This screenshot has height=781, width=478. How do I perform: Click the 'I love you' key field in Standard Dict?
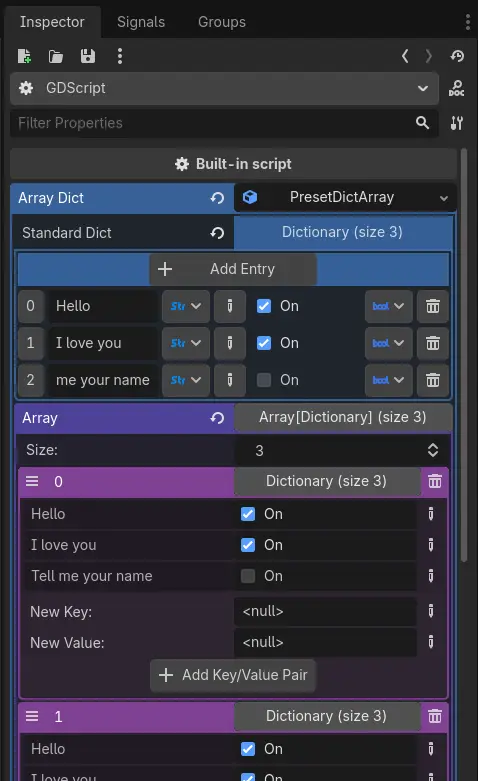coord(104,343)
